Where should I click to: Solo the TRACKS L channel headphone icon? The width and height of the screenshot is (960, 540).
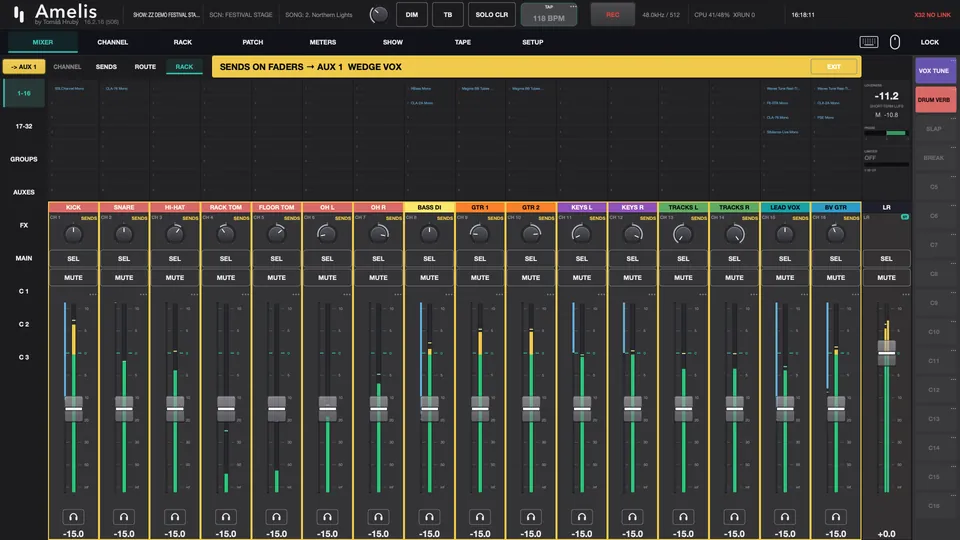(683, 517)
